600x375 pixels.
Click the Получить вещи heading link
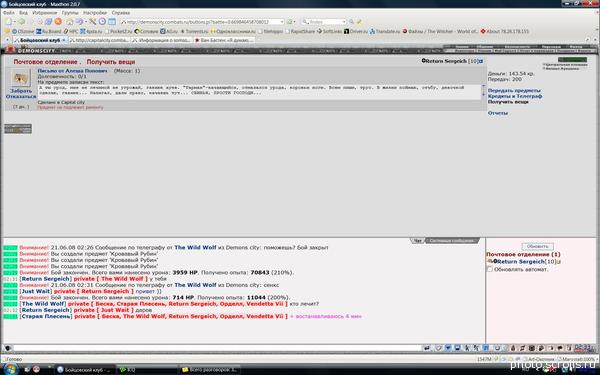pos(111,62)
